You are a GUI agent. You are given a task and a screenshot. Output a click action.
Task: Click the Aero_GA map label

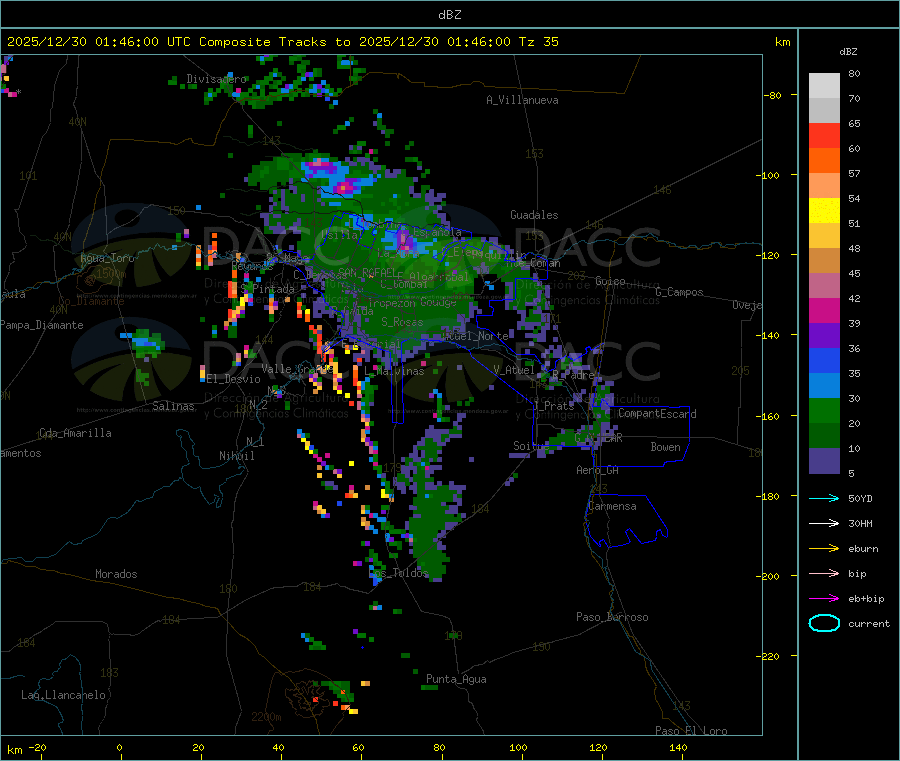pyautogui.click(x=598, y=470)
